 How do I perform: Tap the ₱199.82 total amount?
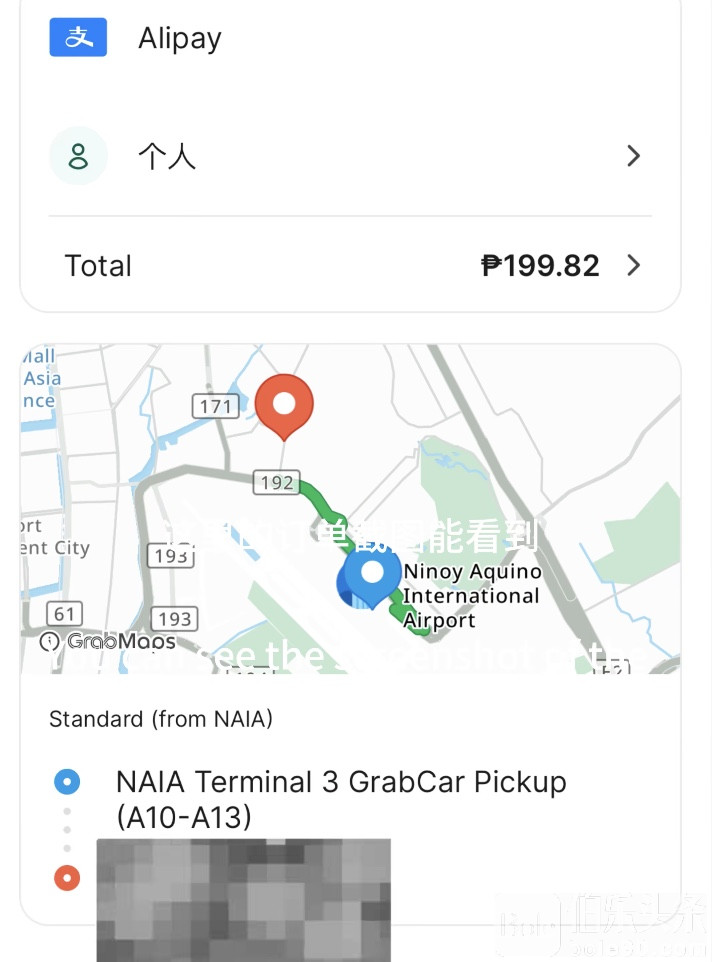point(540,265)
